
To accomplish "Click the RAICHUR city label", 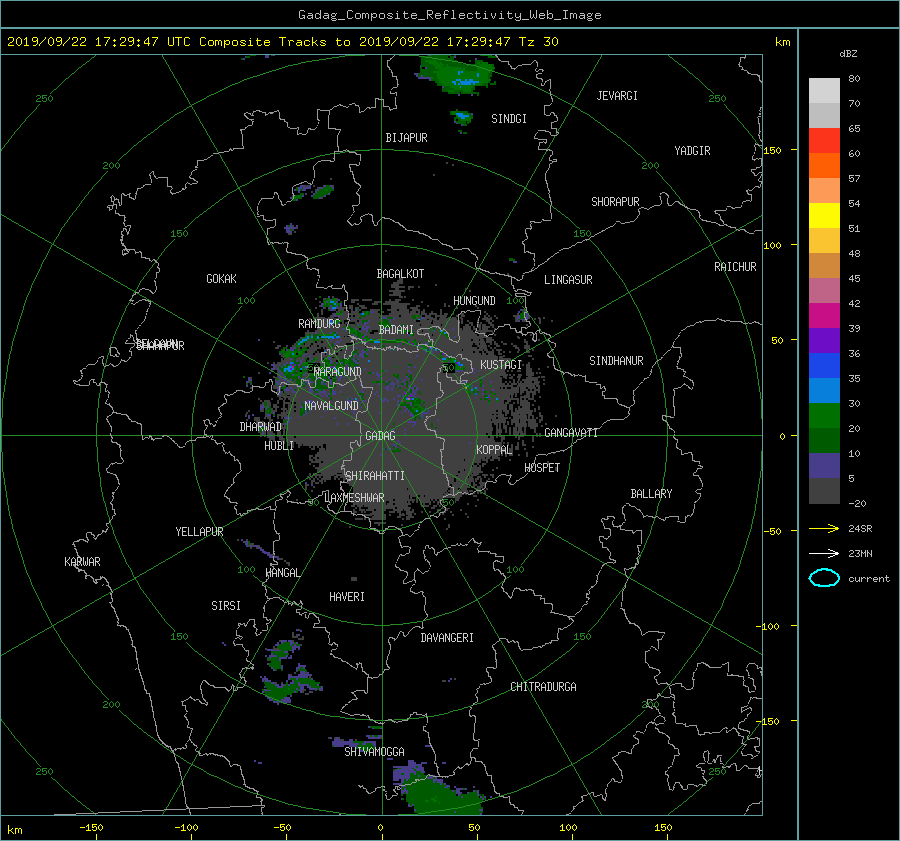I will [735, 267].
